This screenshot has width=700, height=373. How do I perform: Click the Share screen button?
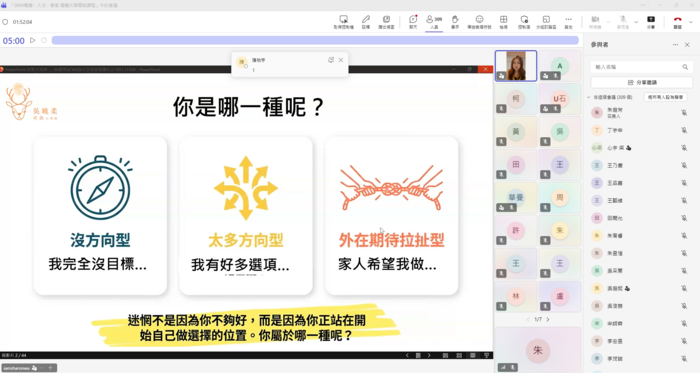651,21
